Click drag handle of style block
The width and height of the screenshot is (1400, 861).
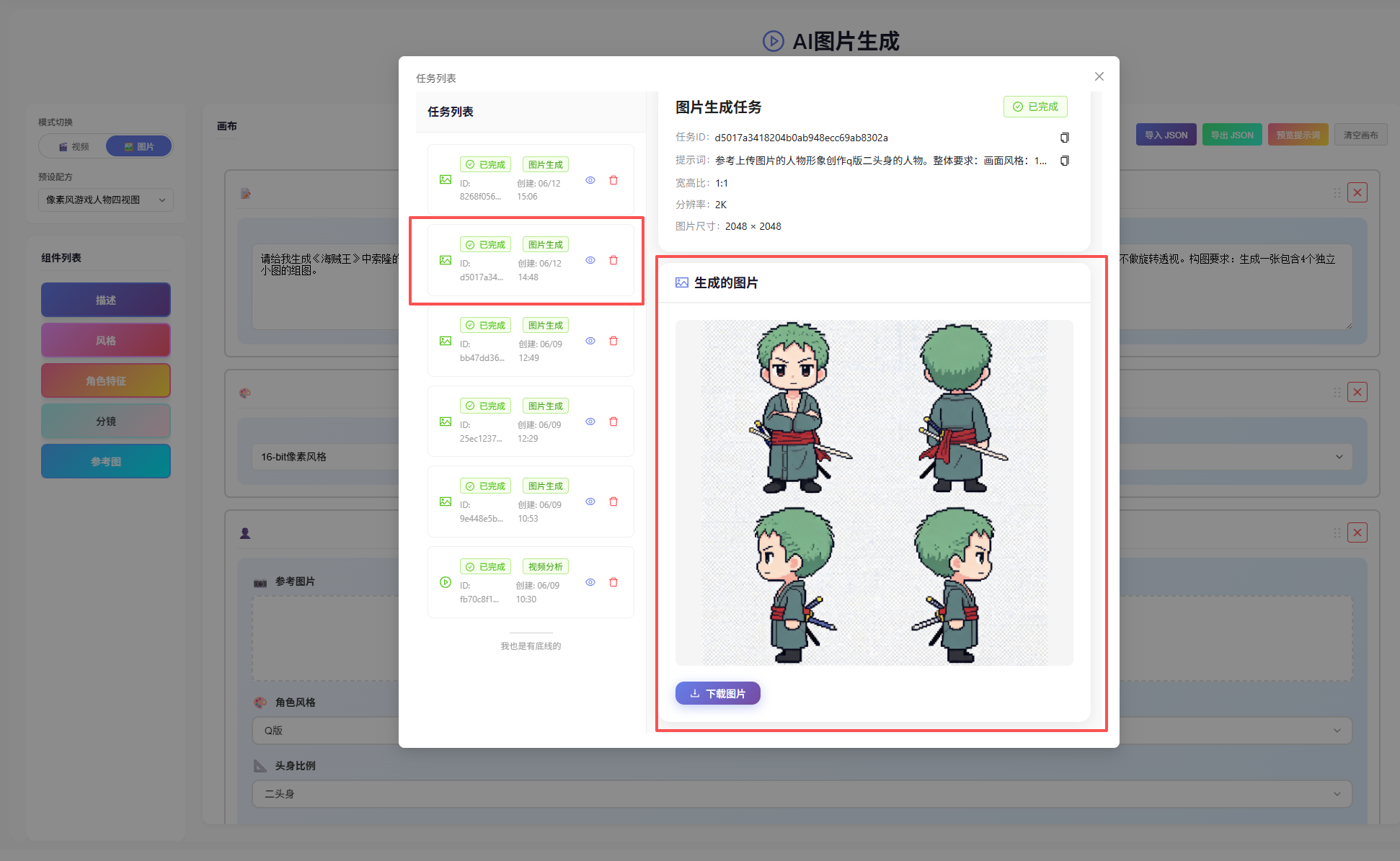(1337, 392)
